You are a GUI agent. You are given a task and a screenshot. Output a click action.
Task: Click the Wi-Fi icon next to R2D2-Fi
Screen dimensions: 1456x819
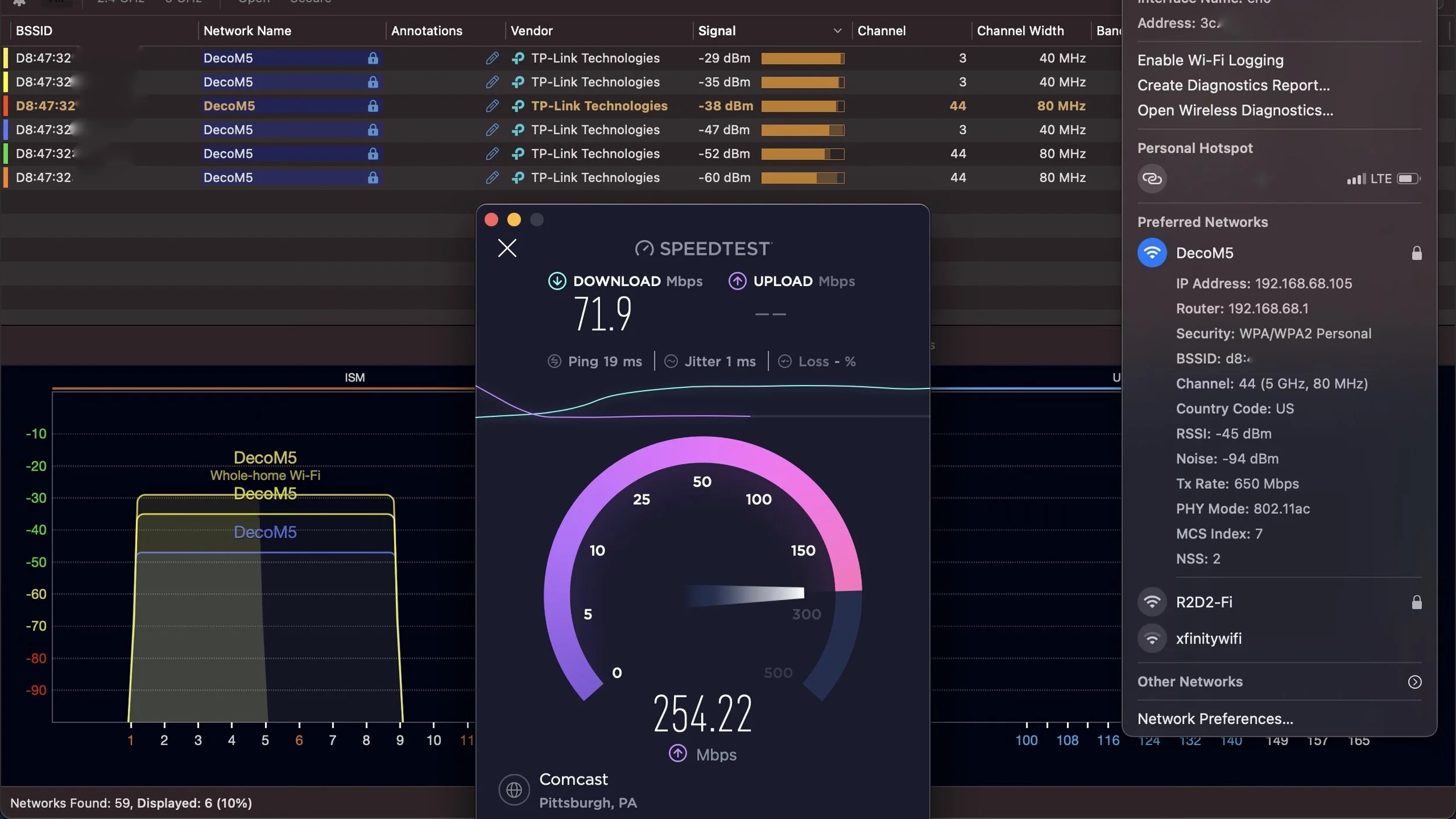coord(1151,602)
